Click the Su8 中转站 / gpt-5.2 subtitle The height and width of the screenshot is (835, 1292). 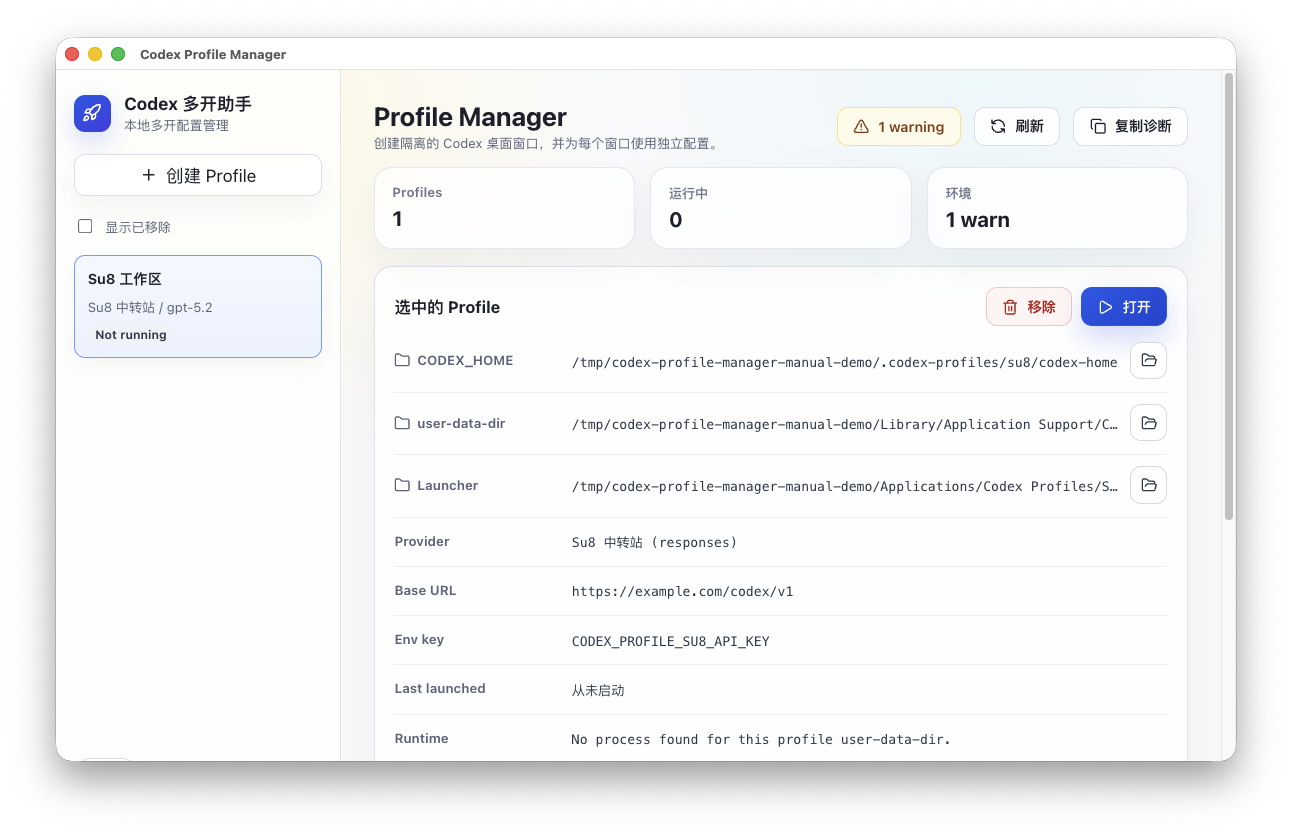150,307
